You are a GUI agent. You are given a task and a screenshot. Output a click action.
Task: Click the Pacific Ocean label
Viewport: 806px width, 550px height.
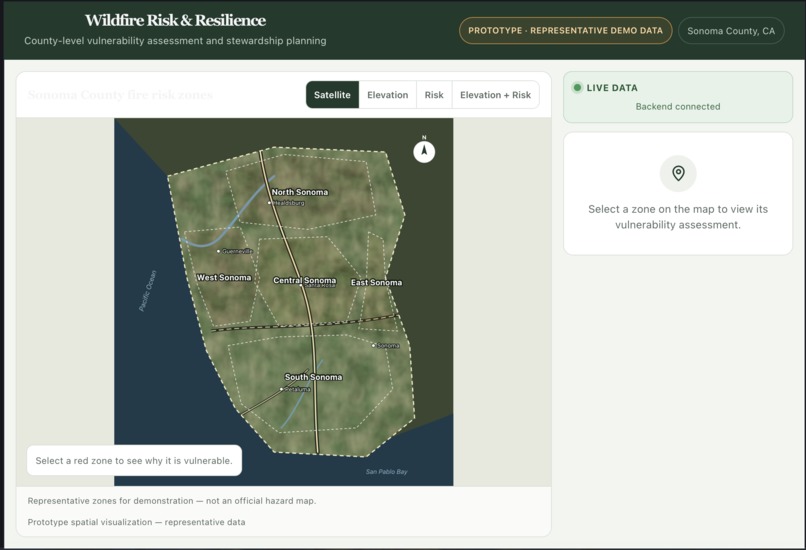tap(148, 291)
